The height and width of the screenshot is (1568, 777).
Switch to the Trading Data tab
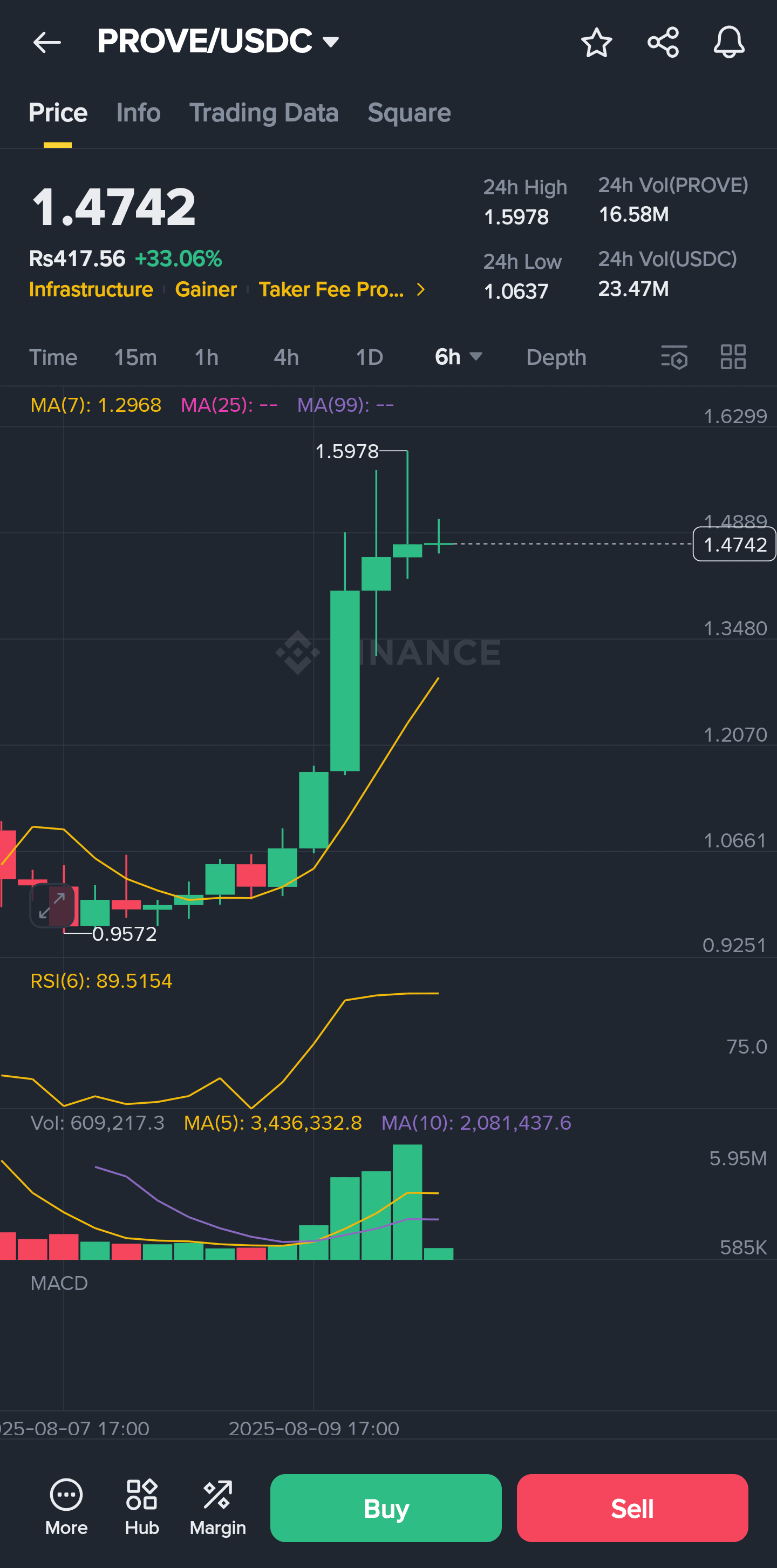pos(263,113)
